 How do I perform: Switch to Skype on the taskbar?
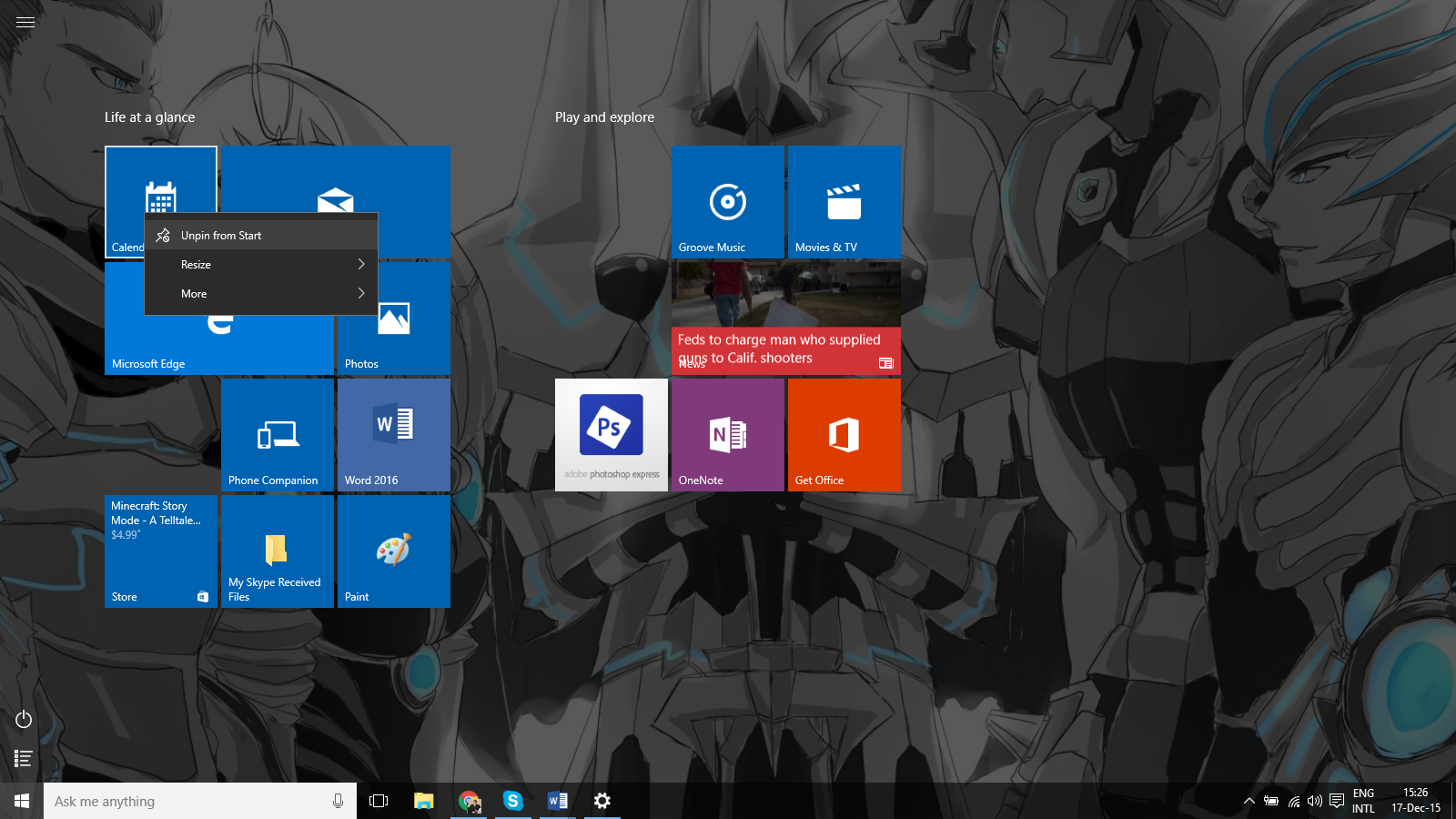tap(513, 801)
